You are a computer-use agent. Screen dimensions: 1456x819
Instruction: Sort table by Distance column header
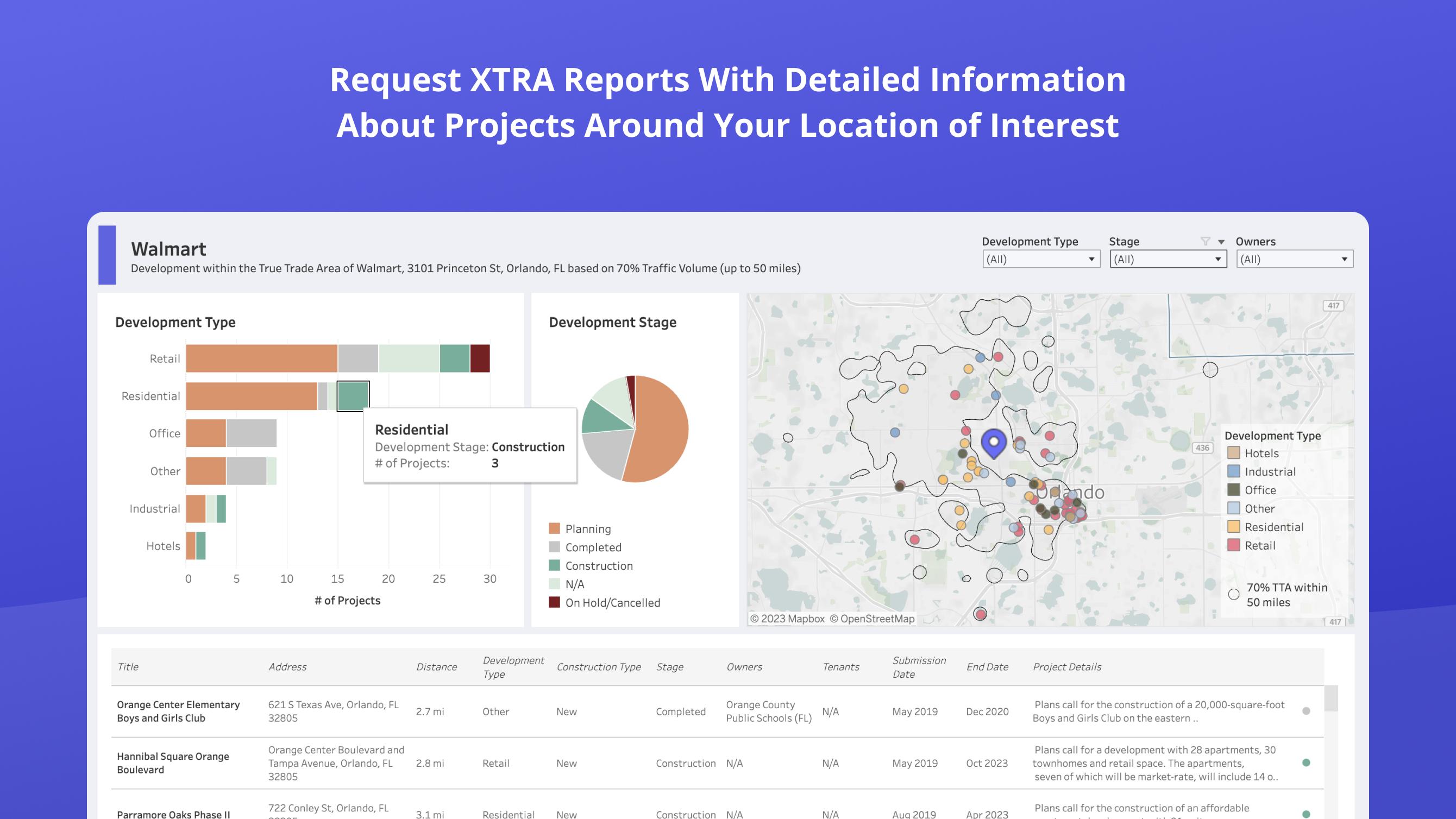pyautogui.click(x=436, y=667)
